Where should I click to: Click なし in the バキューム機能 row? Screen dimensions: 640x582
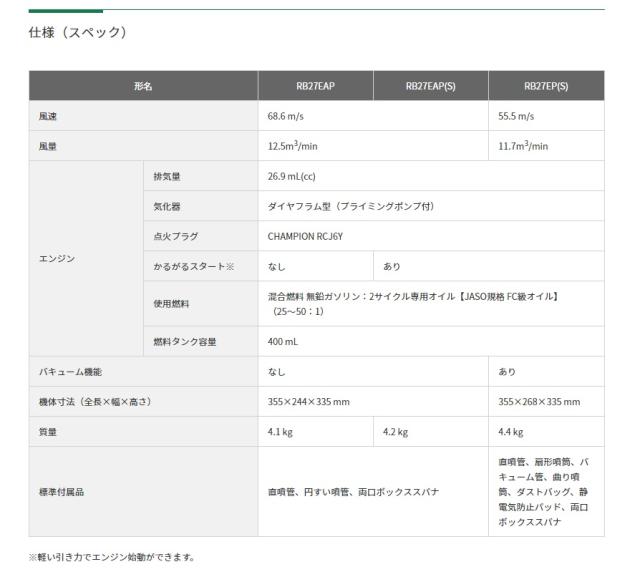point(277,372)
